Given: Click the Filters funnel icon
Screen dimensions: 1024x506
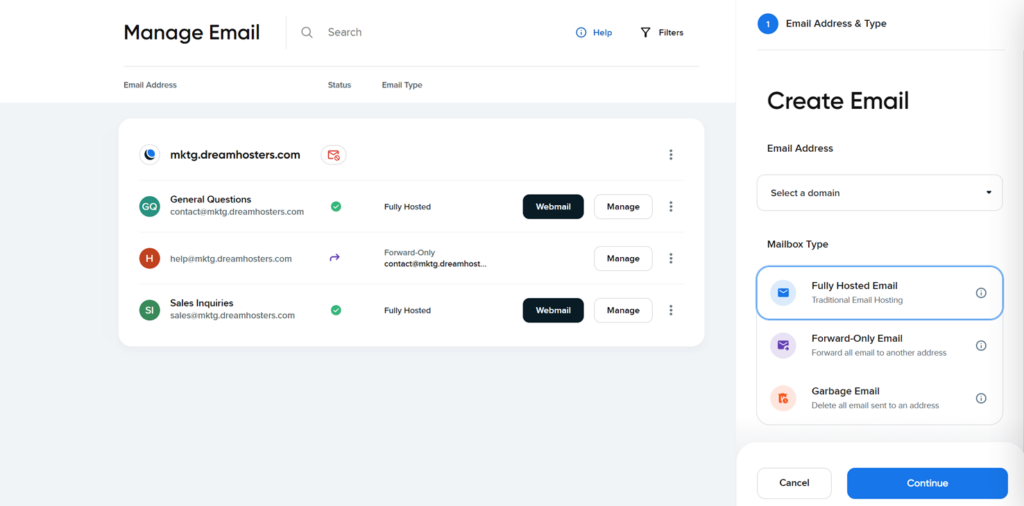Looking at the screenshot, I should point(645,33).
